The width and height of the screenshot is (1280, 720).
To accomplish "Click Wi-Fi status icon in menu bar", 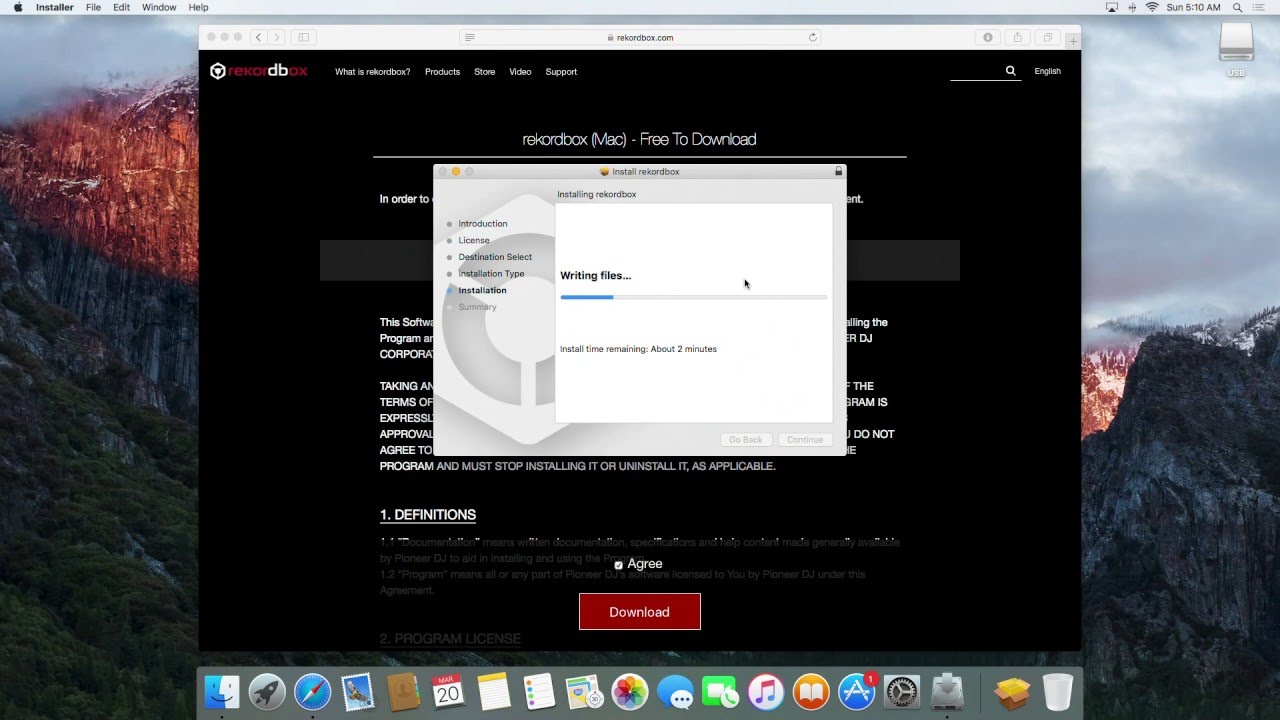I will (x=1152, y=7).
